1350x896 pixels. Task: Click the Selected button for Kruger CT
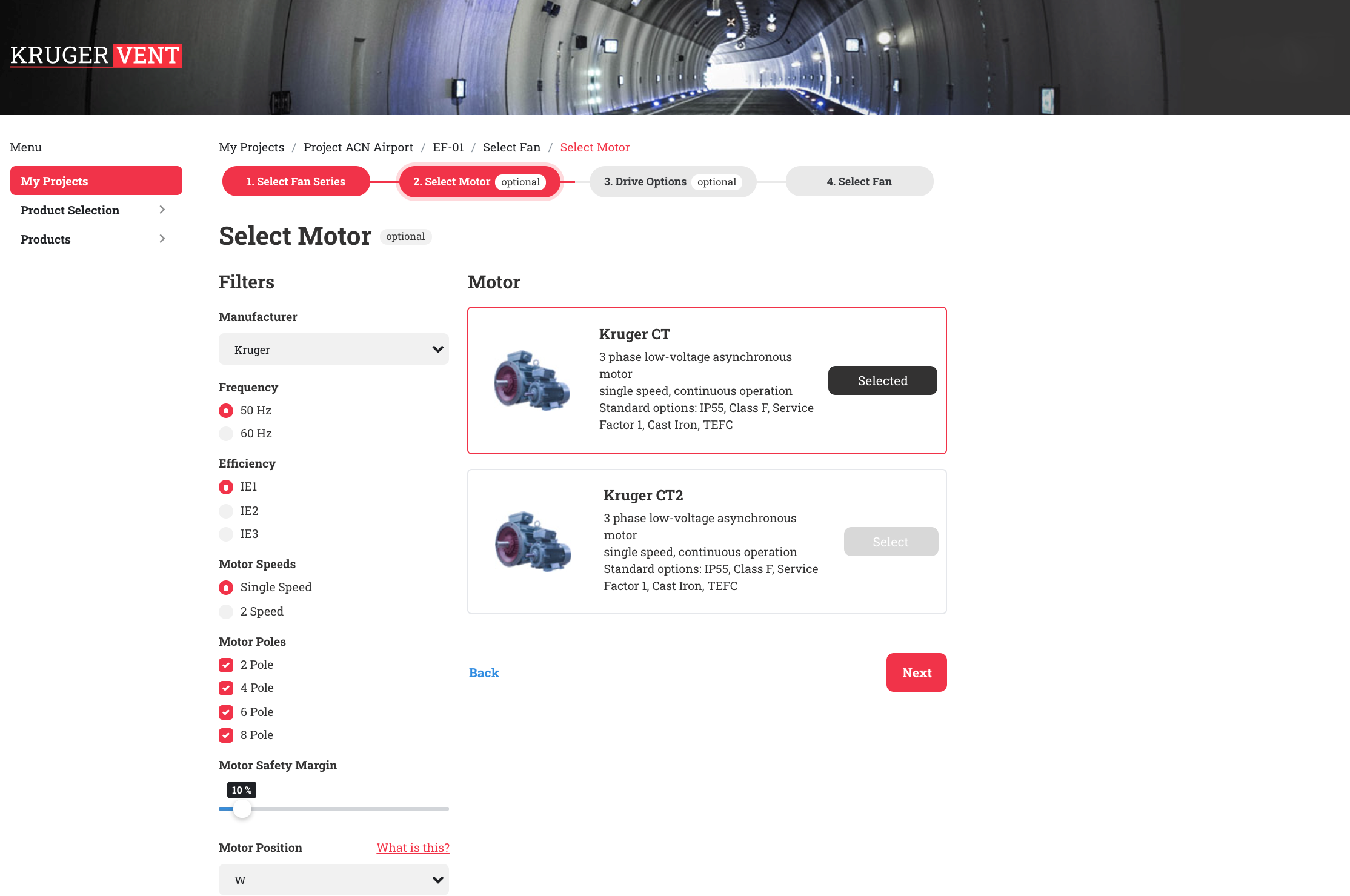coord(882,380)
